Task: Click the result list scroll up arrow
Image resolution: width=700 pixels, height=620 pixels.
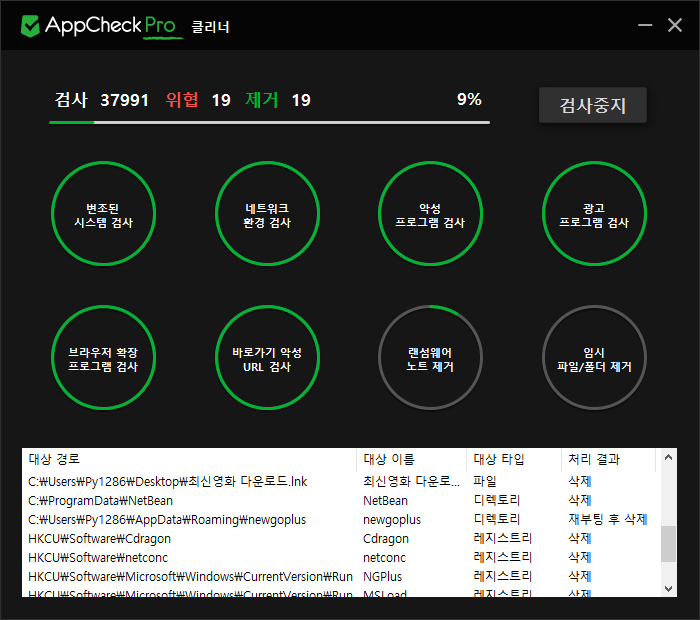Action: 668,458
